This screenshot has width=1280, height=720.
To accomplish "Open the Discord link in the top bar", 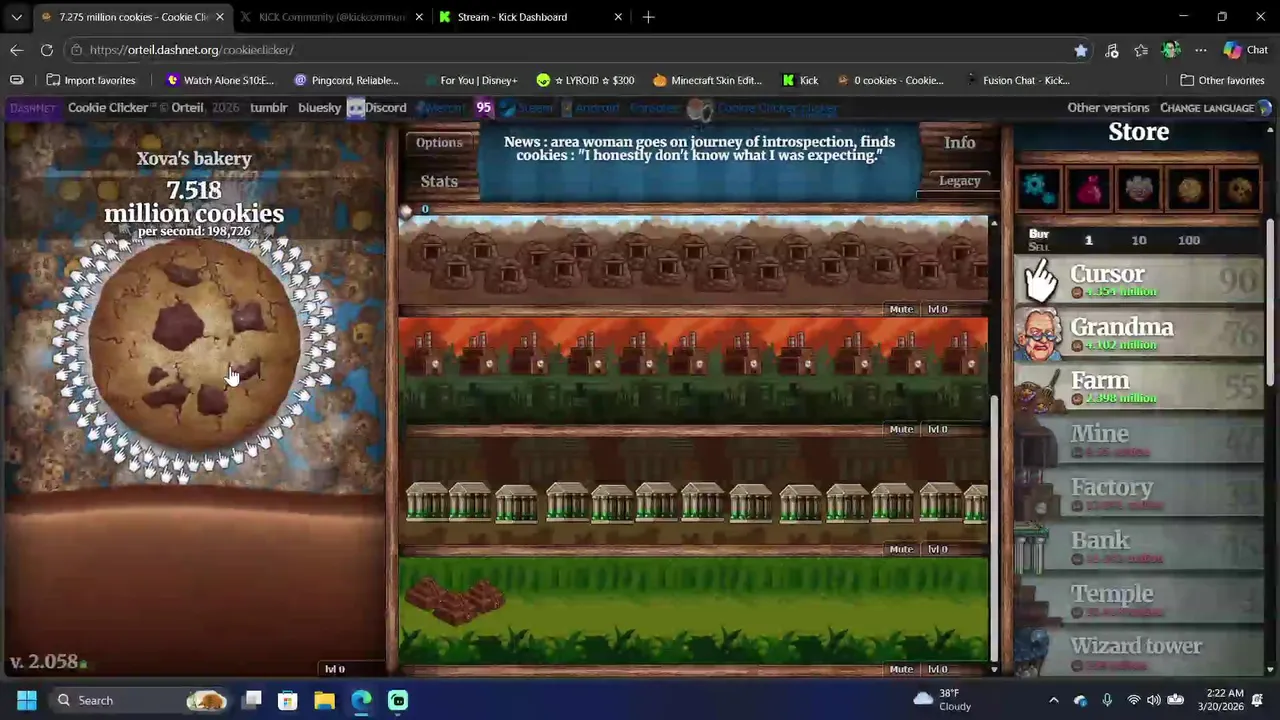I will pyautogui.click(x=376, y=107).
